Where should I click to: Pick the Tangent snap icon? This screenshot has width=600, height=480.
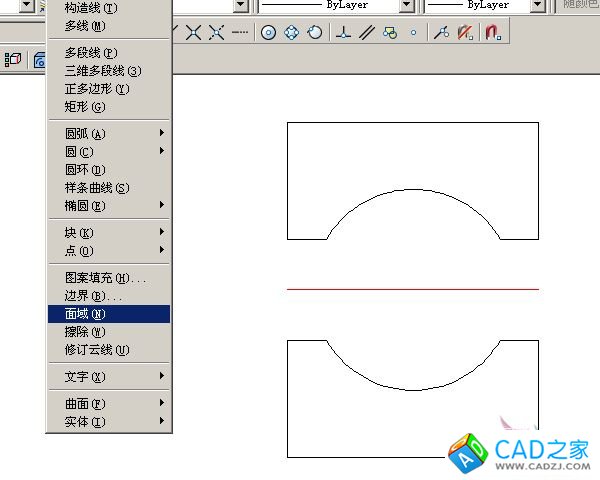pos(315,33)
